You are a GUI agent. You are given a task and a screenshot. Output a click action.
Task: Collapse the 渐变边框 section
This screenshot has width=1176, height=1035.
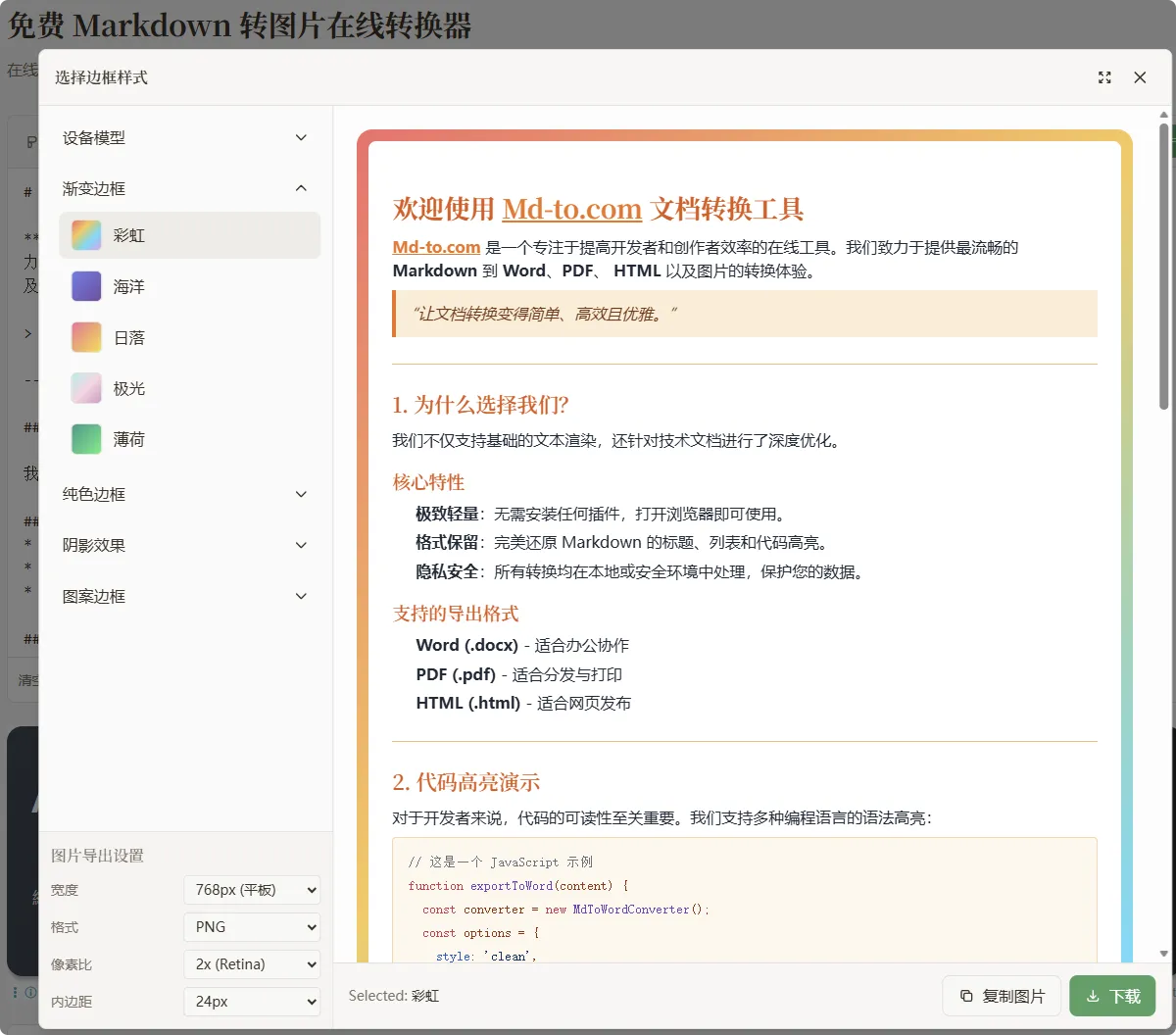[185, 188]
